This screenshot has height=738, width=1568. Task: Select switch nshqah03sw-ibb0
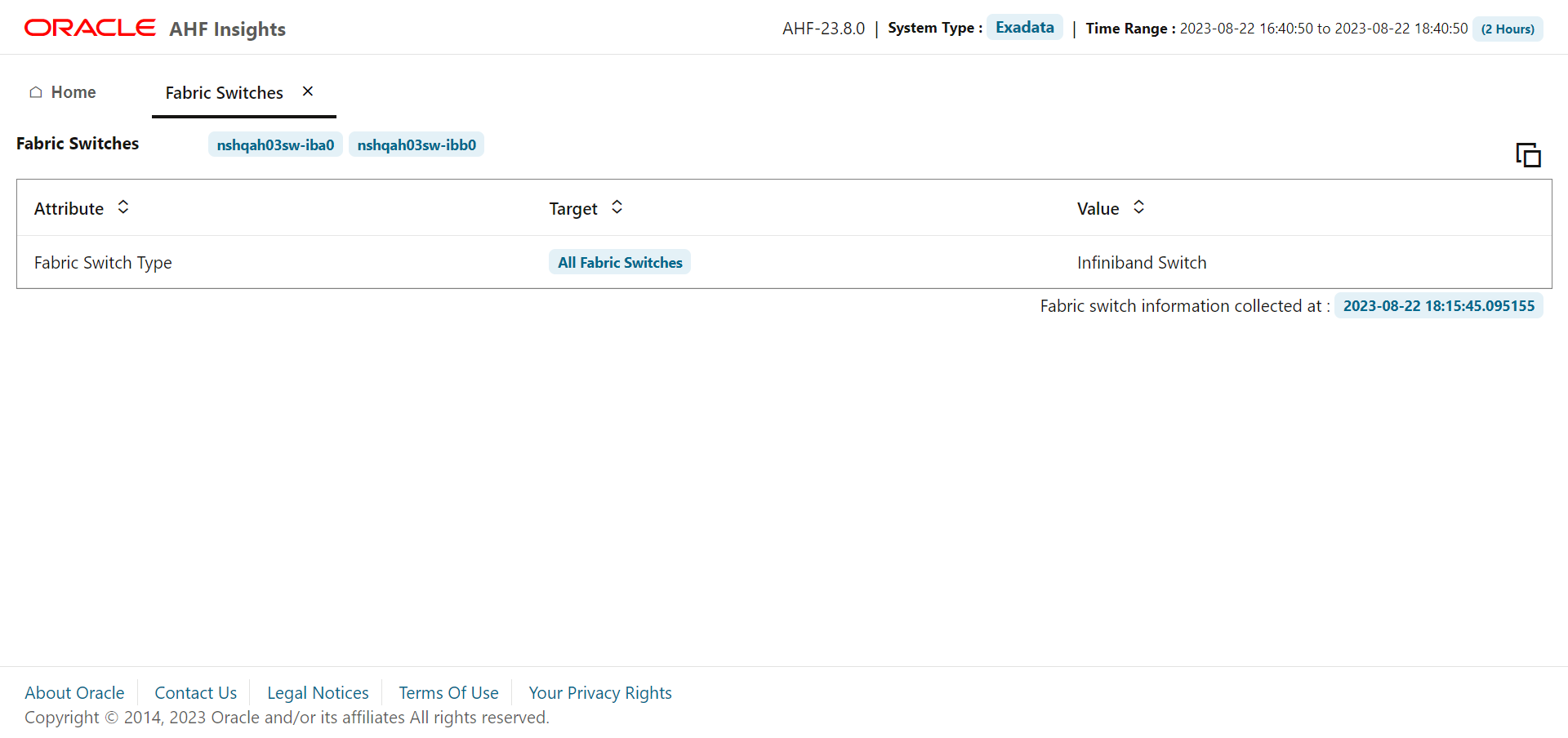pyautogui.click(x=416, y=144)
